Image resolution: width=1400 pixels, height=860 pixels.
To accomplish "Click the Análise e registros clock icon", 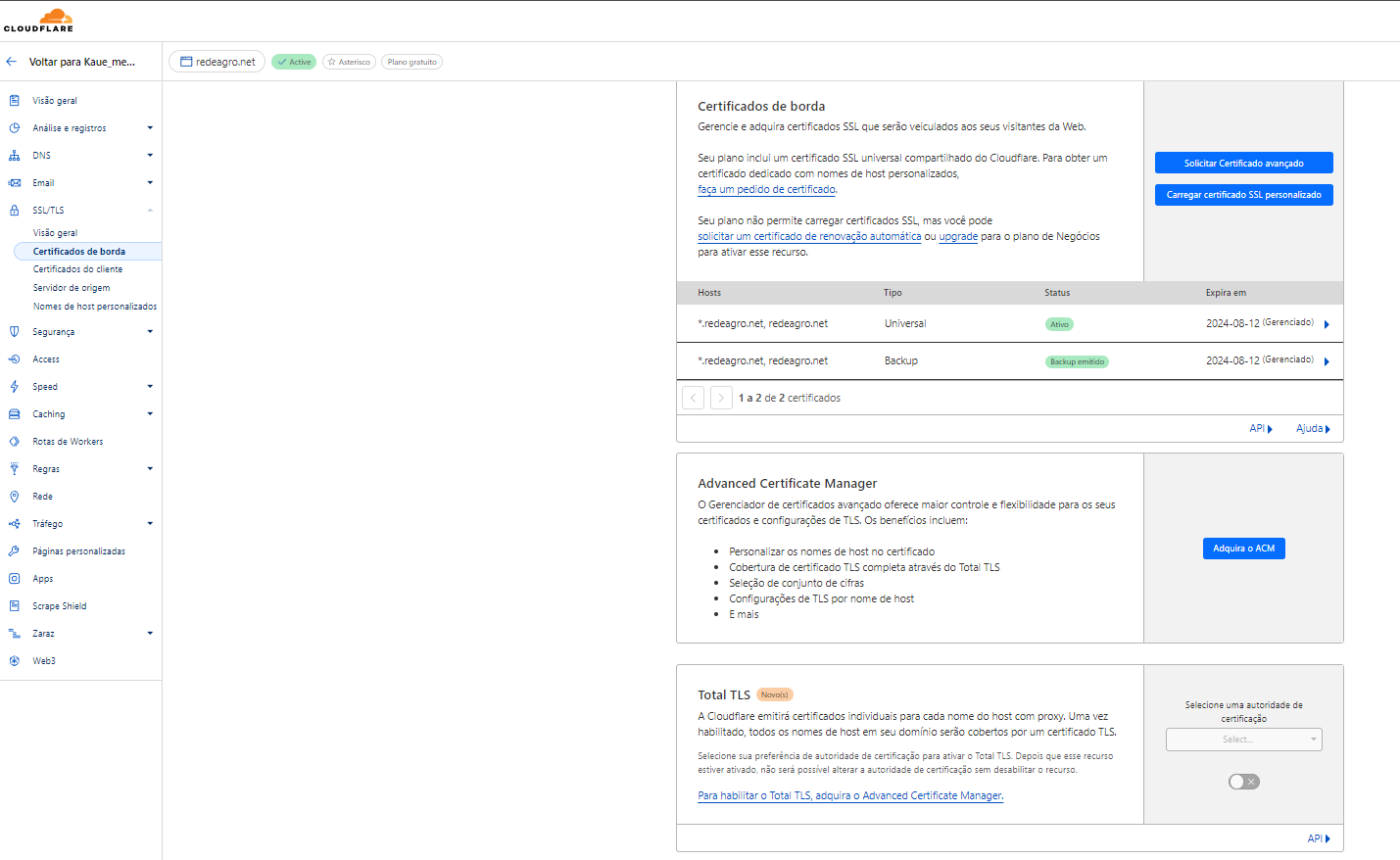I will tap(14, 128).
